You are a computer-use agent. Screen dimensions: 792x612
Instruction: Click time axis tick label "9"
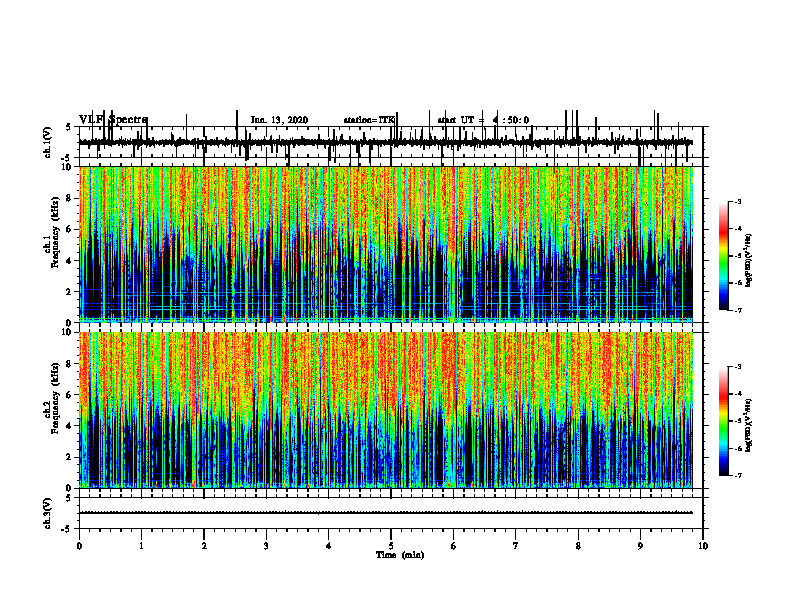click(640, 546)
